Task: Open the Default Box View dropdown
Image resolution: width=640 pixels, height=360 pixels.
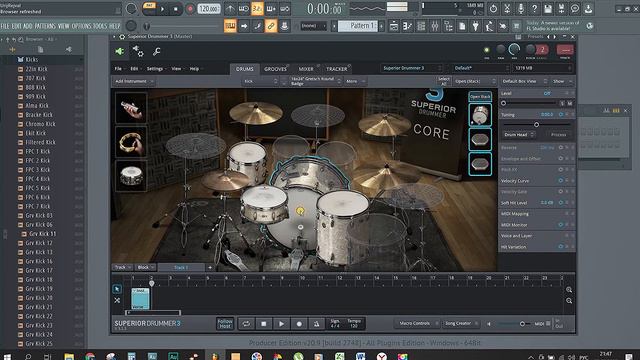Action: coord(524,82)
